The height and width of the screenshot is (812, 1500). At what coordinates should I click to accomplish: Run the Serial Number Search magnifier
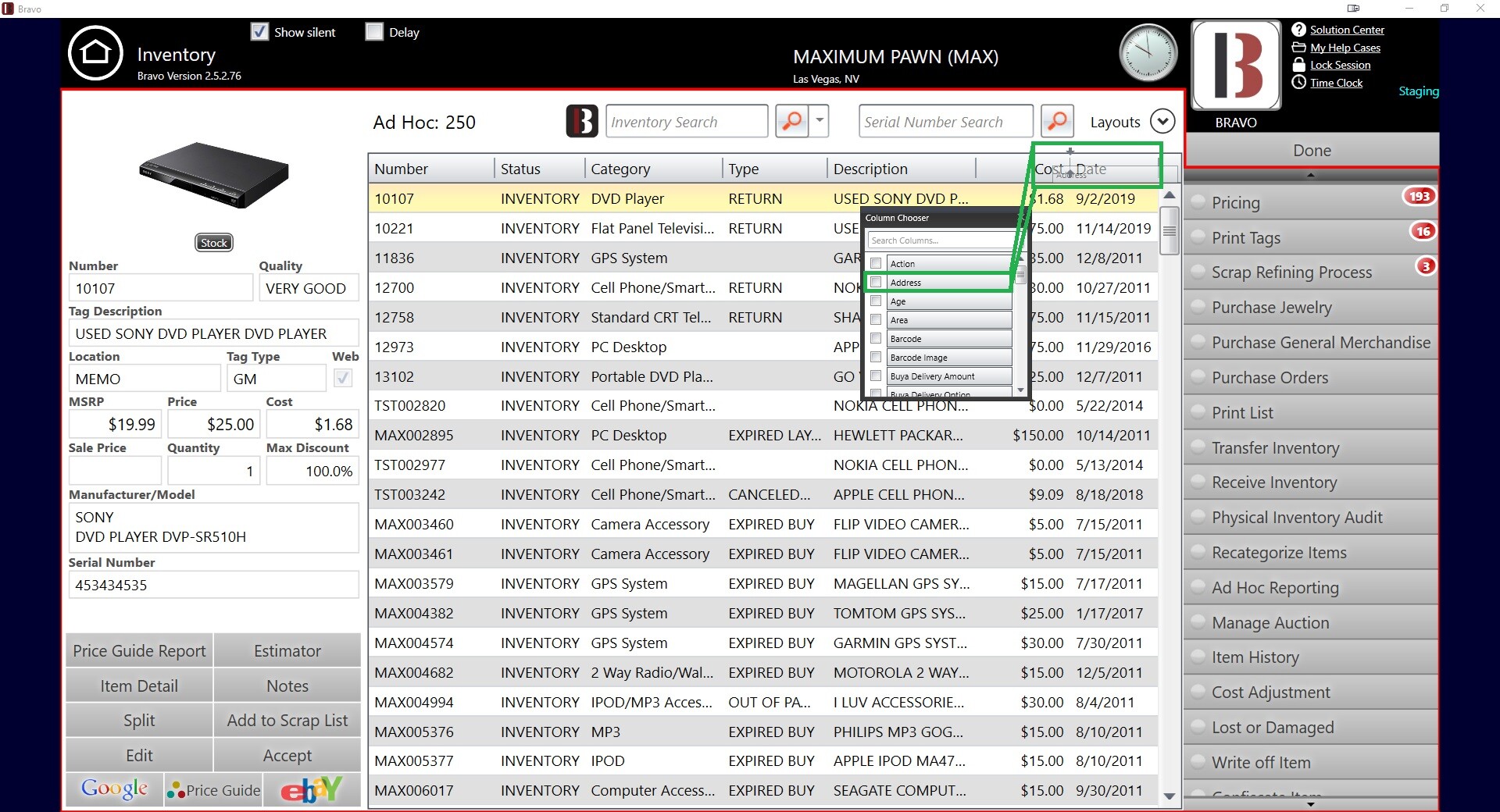(1057, 121)
